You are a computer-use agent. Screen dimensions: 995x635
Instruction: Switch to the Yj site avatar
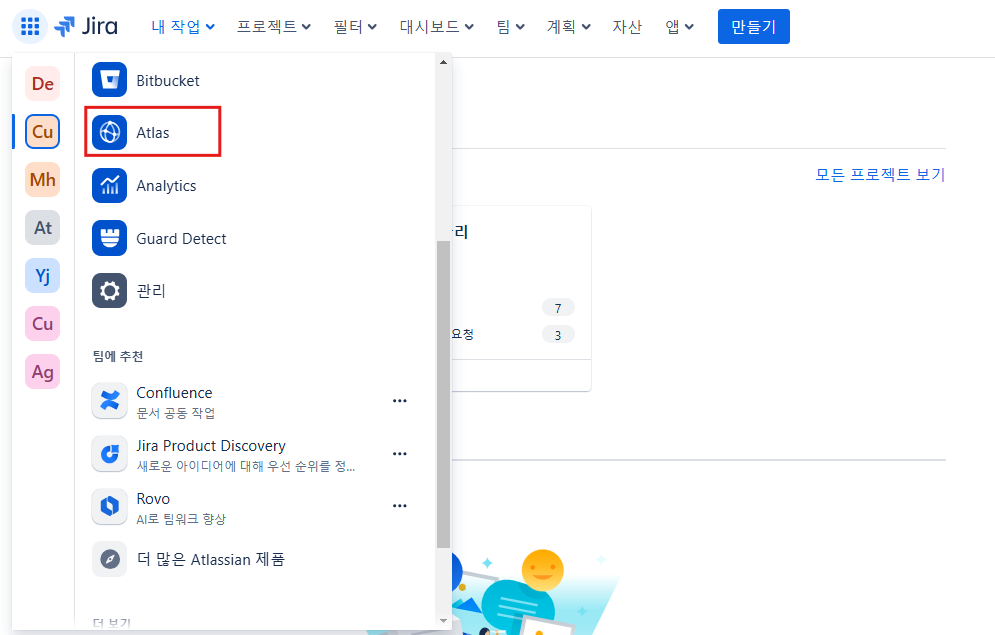point(43,275)
